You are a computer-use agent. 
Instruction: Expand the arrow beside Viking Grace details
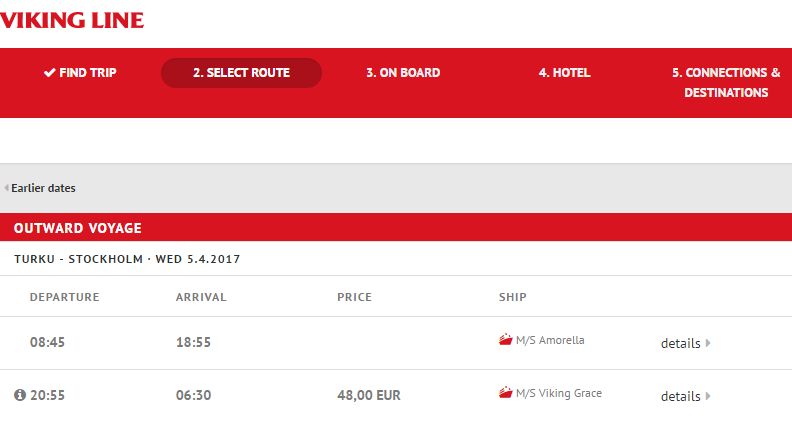pyautogui.click(x=708, y=396)
